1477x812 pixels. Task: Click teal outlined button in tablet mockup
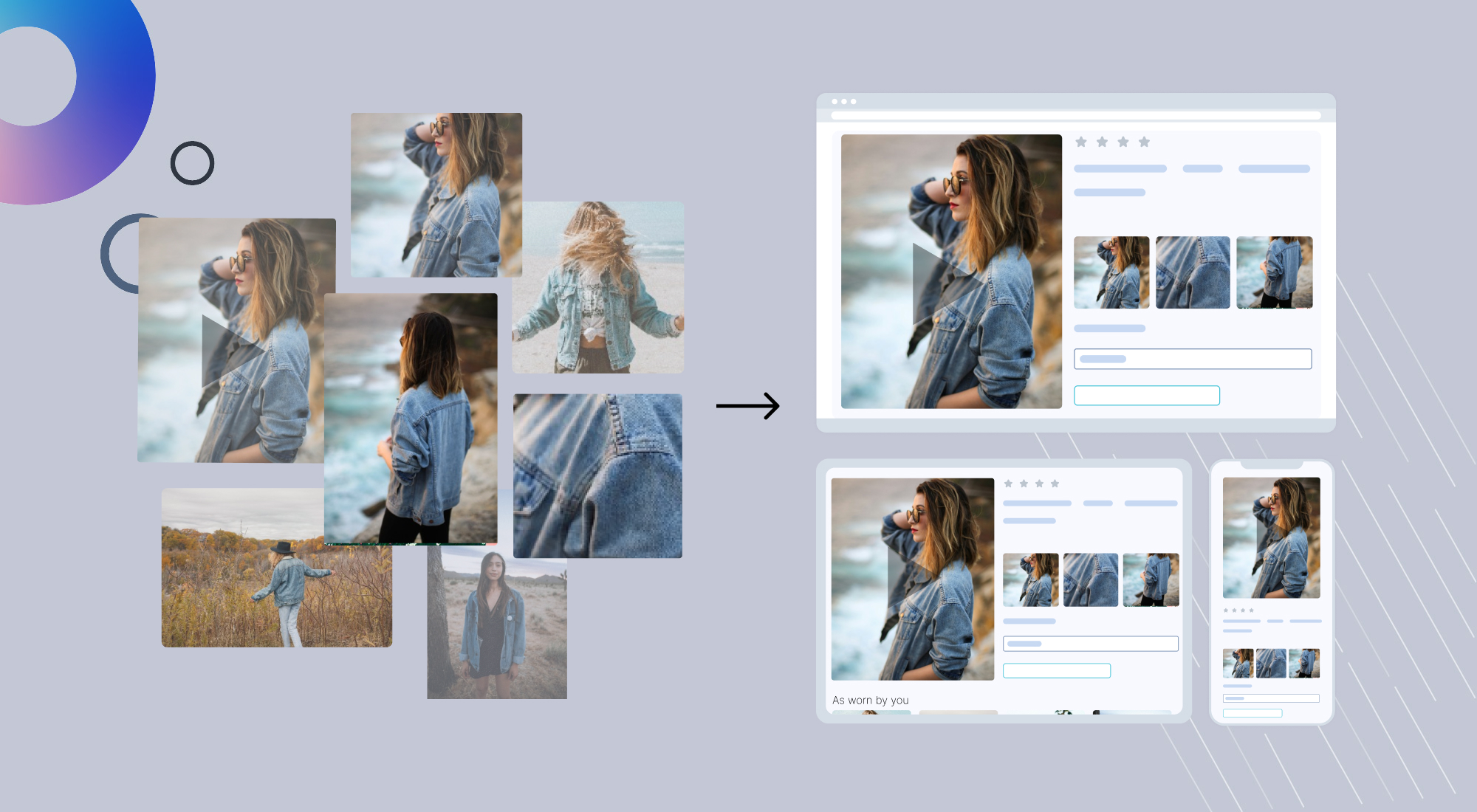point(1056,670)
